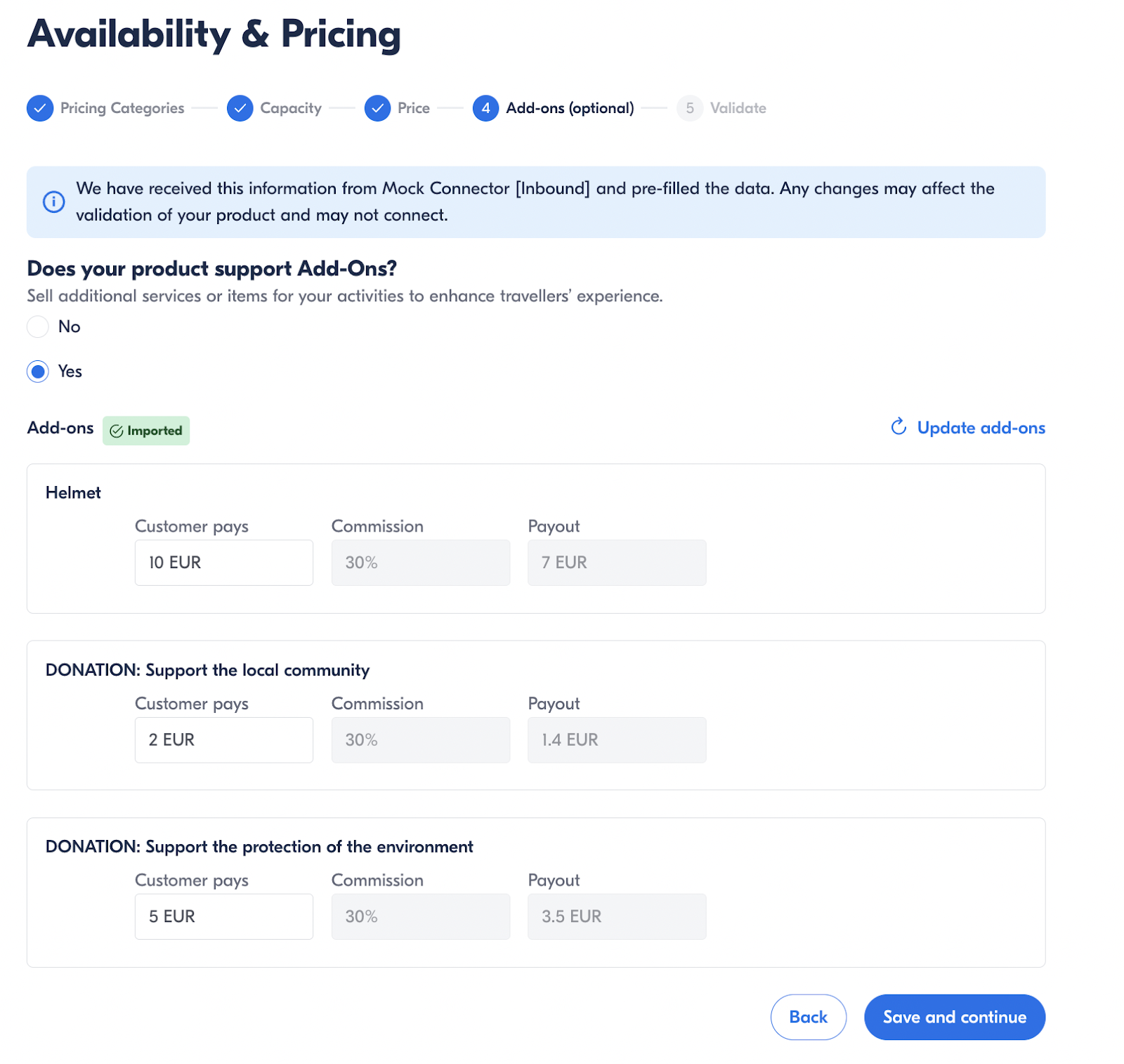This screenshot has height=1064, width=1124.
Task: Edit environment donation Customer pays field
Action: [x=224, y=917]
